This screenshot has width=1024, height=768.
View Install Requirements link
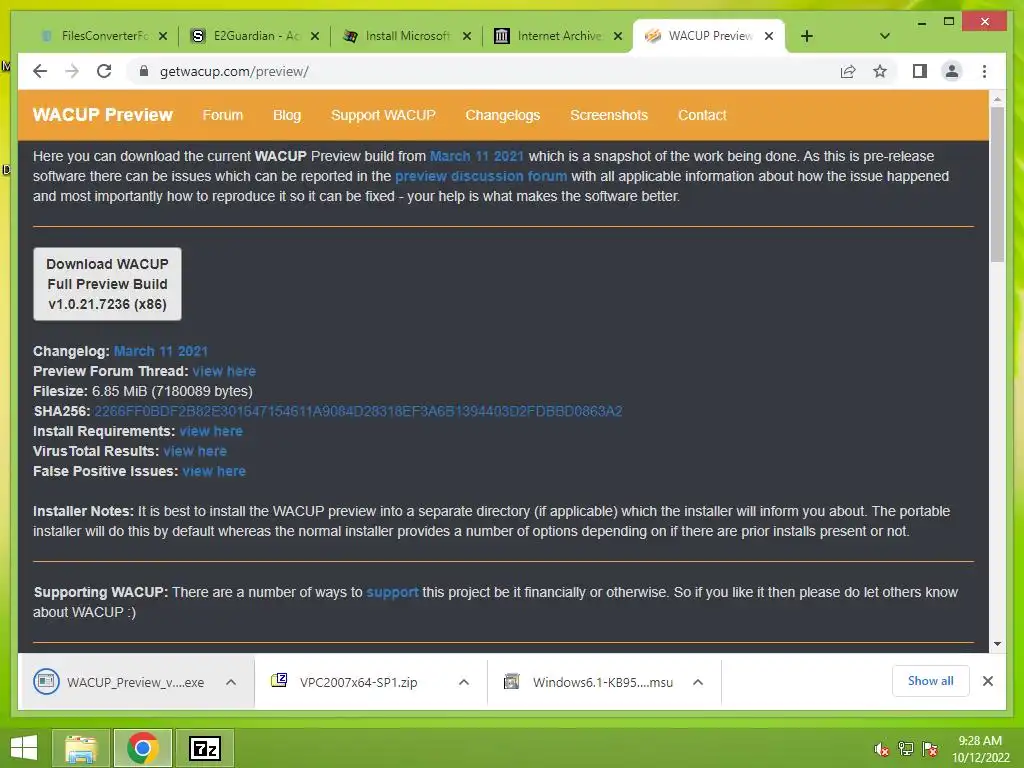click(211, 431)
